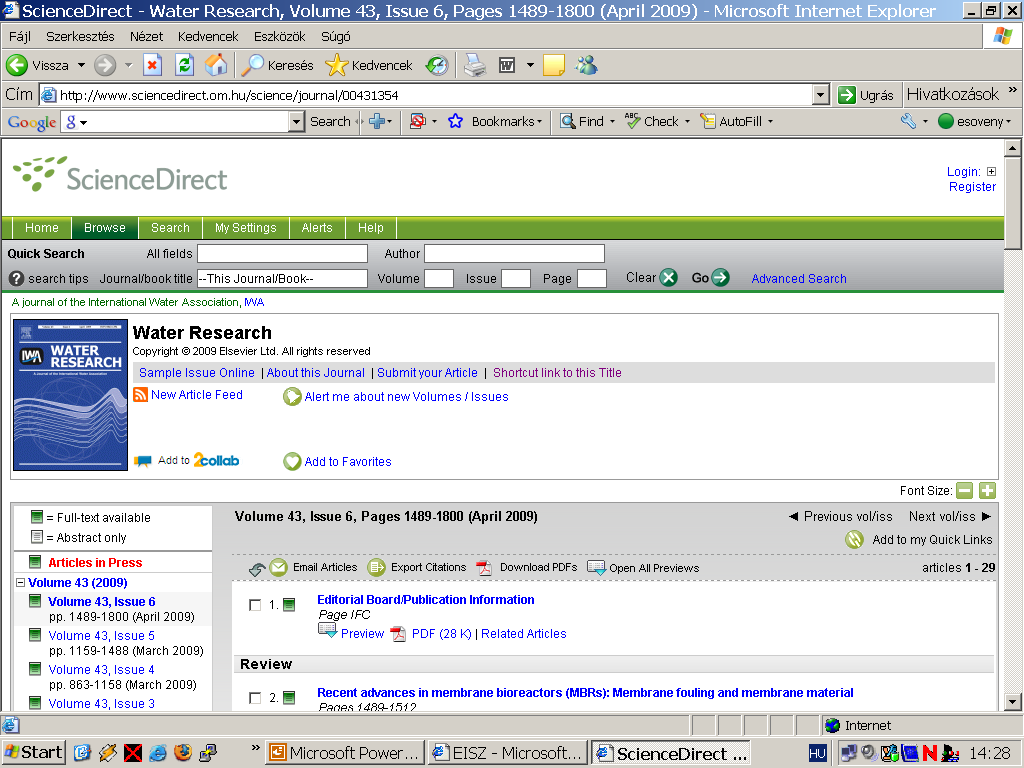1024x768 pixels.
Task: Click the Register link
Action: point(972,187)
